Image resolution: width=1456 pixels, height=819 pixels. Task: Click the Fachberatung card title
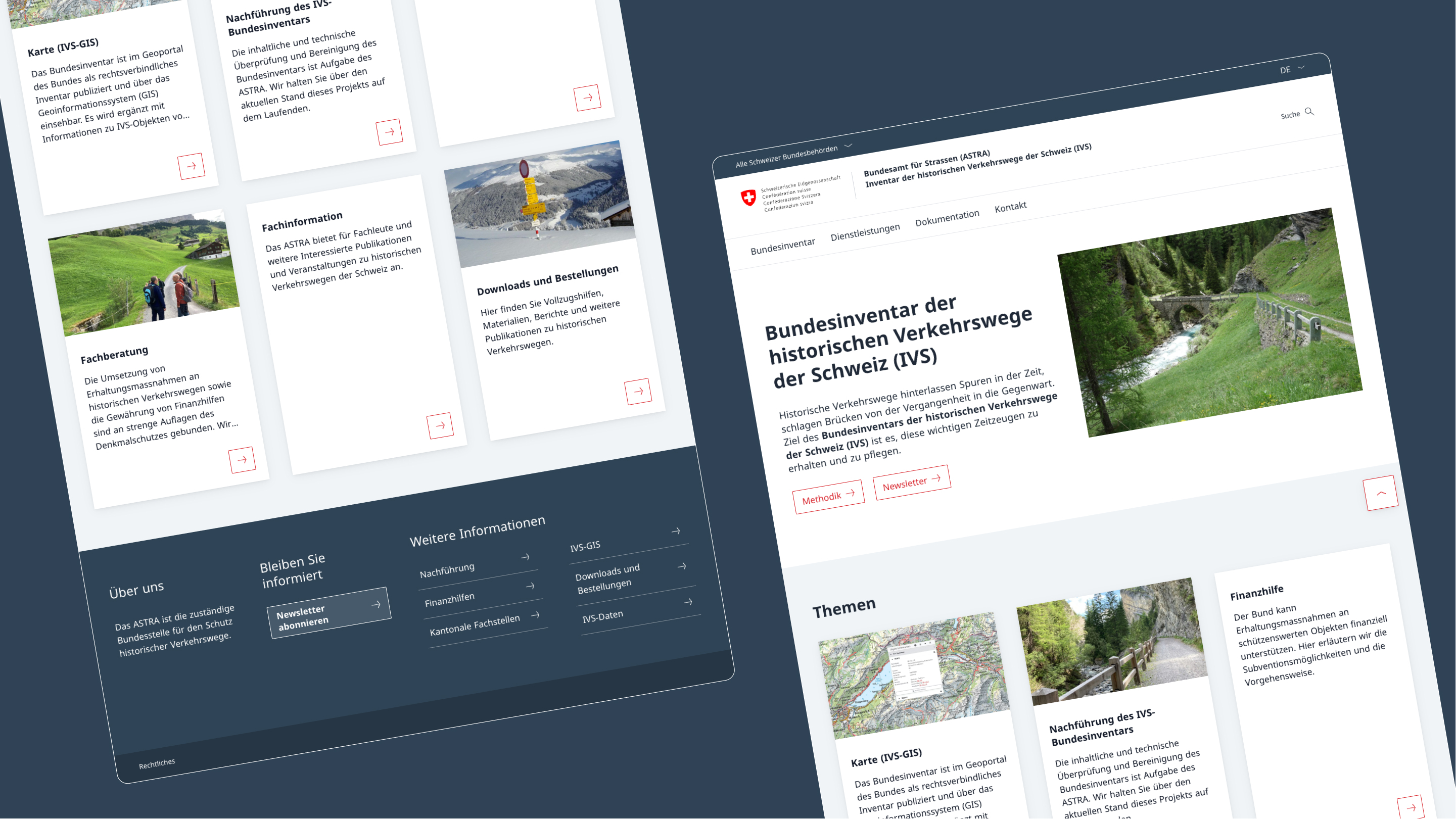115,355
